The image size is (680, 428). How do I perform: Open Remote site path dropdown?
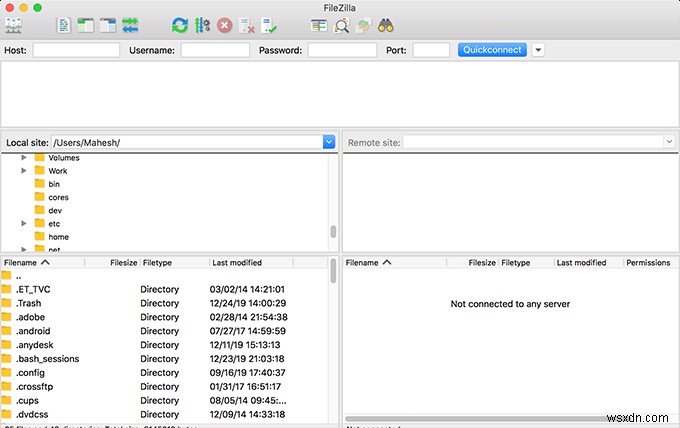[x=669, y=142]
